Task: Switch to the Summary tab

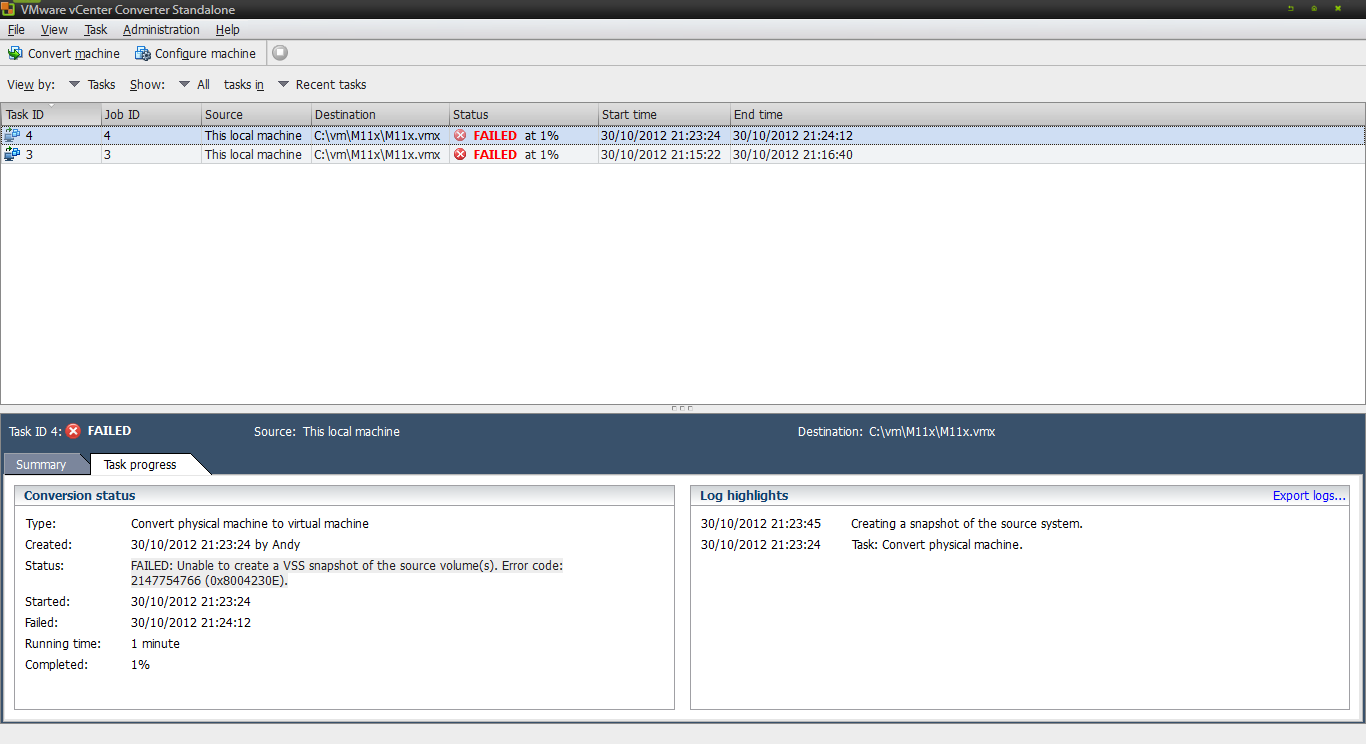Action: click(41, 465)
